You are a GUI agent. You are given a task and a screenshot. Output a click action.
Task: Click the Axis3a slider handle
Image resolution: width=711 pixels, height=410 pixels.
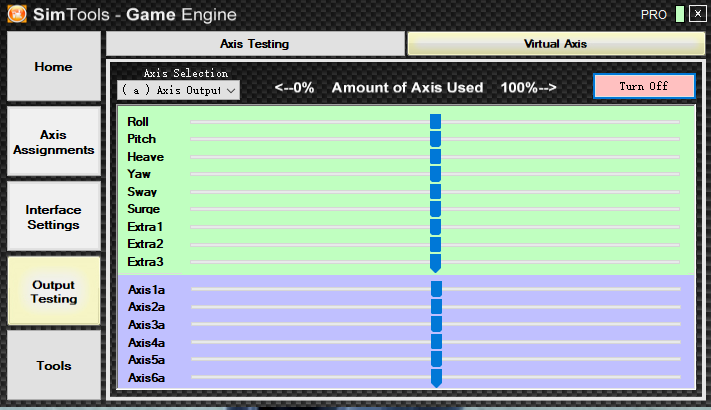436,324
